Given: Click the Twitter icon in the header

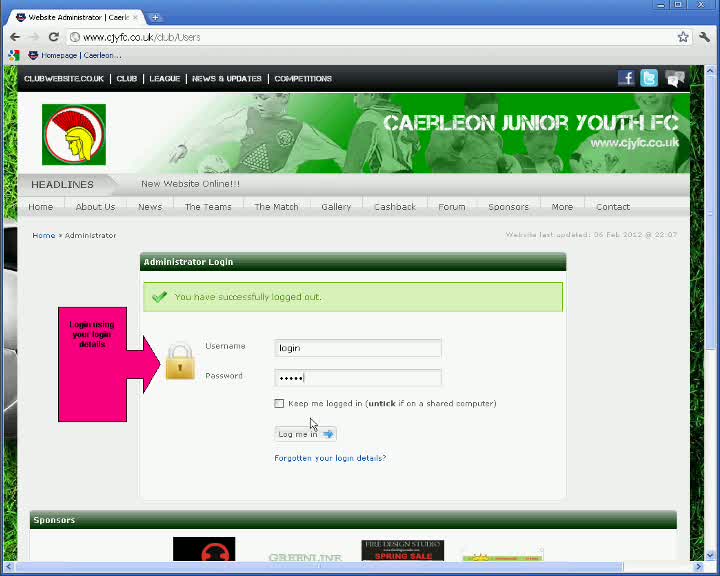Looking at the screenshot, I should coord(649,79).
